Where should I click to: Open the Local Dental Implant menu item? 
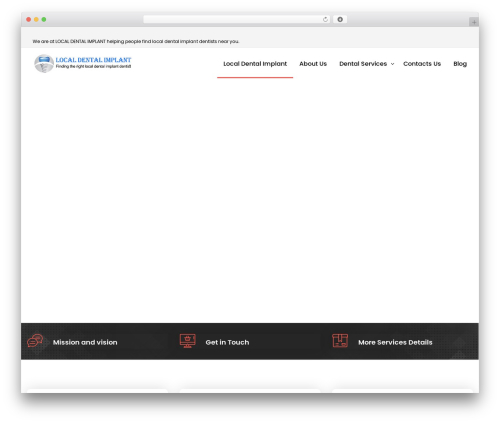point(255,64)
